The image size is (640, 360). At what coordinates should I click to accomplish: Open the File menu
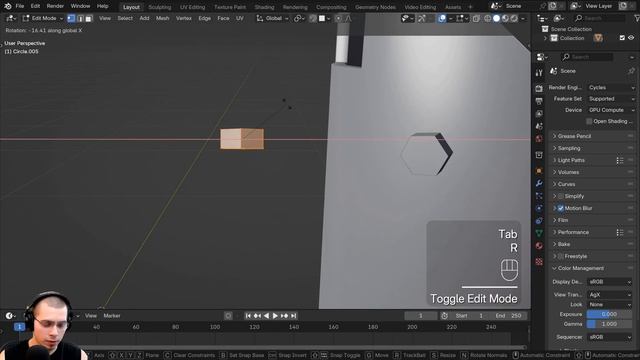point(20,6)
